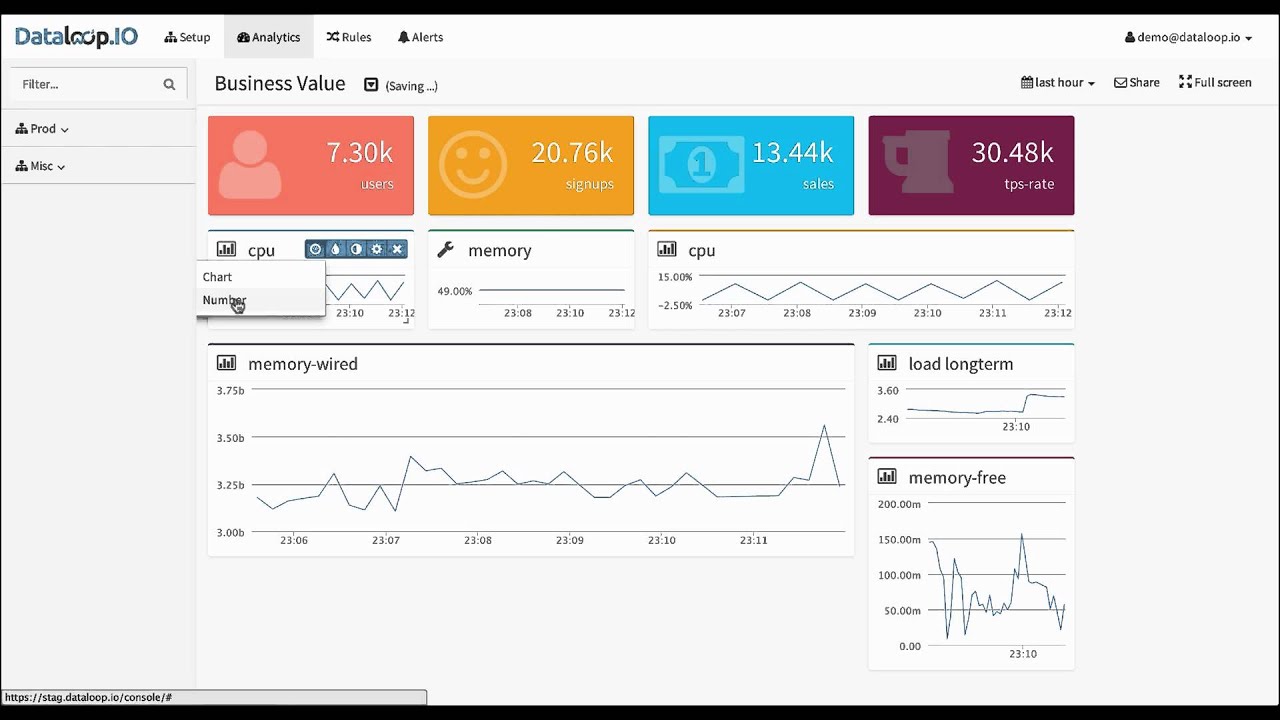Click the wide cpu widget title
Screen dimensions: 1280x720
click(702, 250)
